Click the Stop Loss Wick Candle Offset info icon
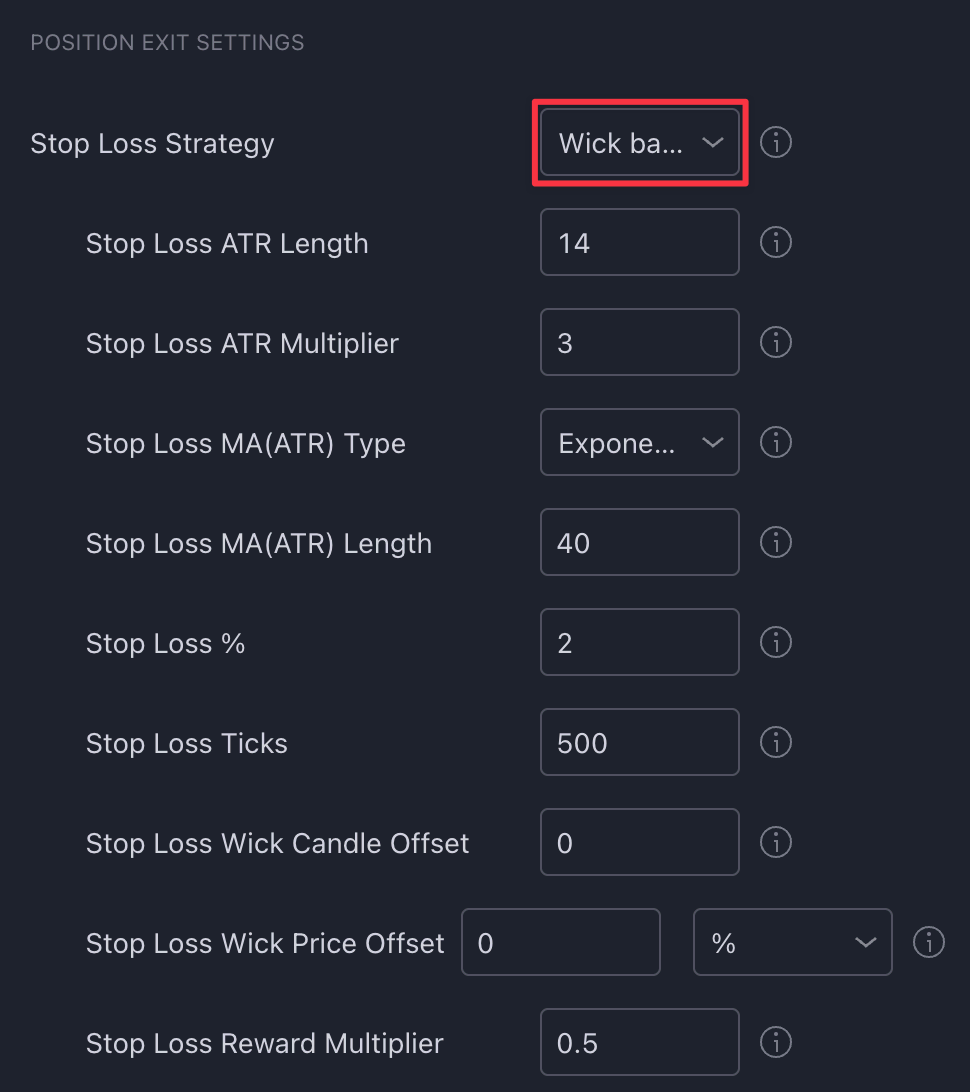Screen dimensions: 970x1092 776,842
